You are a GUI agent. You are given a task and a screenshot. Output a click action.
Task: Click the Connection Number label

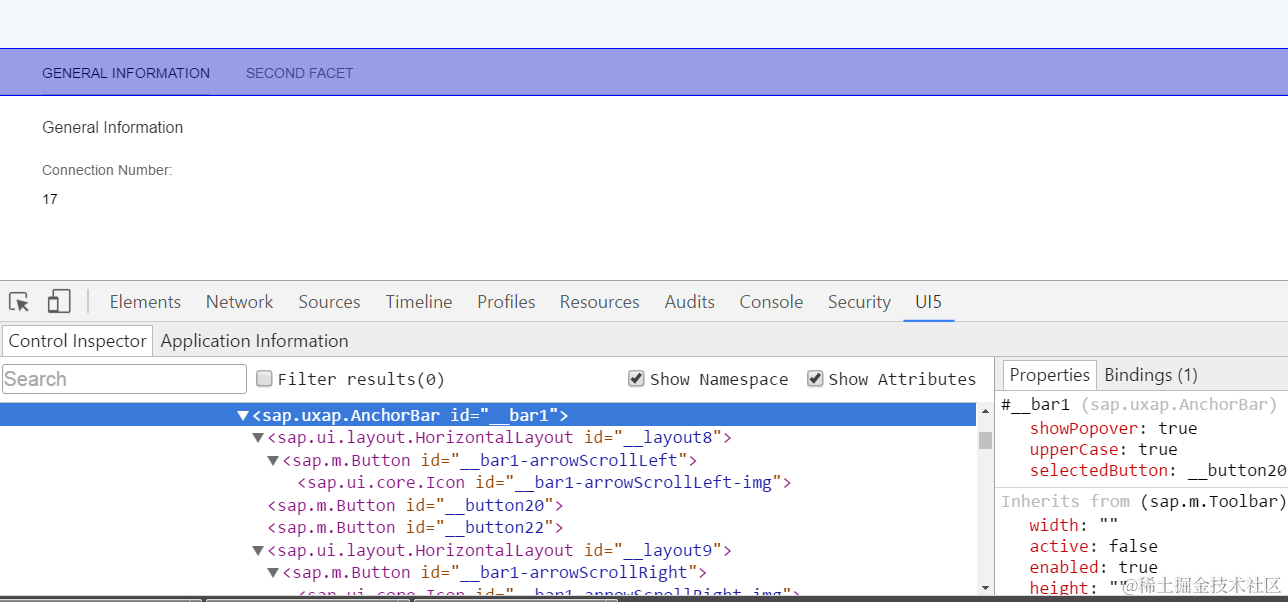(x=107, y=170)
